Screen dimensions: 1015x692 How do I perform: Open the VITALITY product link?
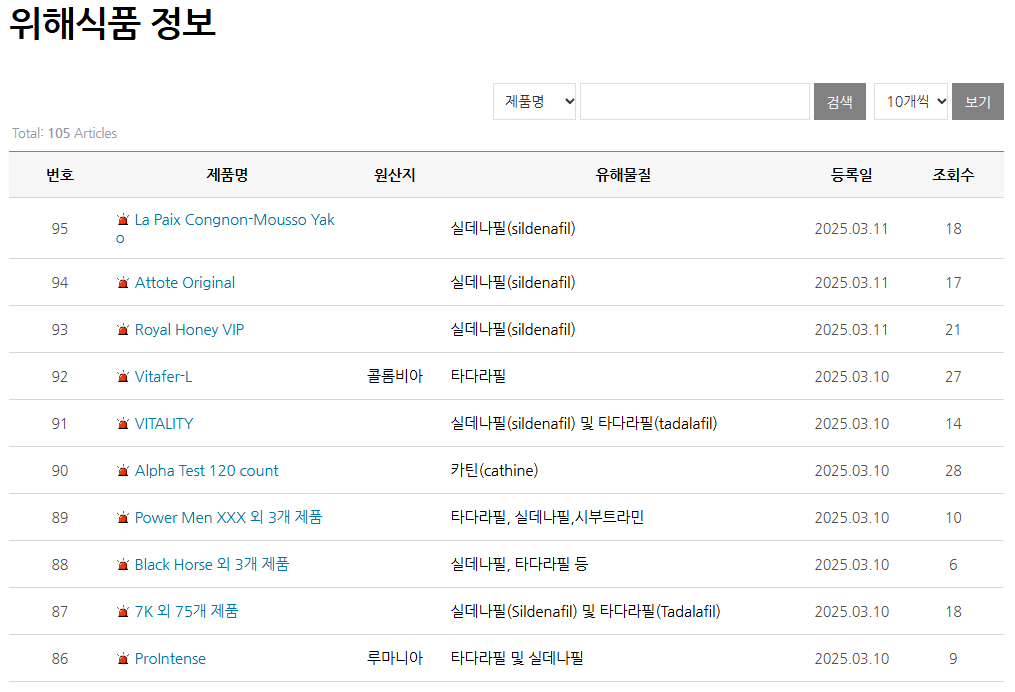point(164,424)
